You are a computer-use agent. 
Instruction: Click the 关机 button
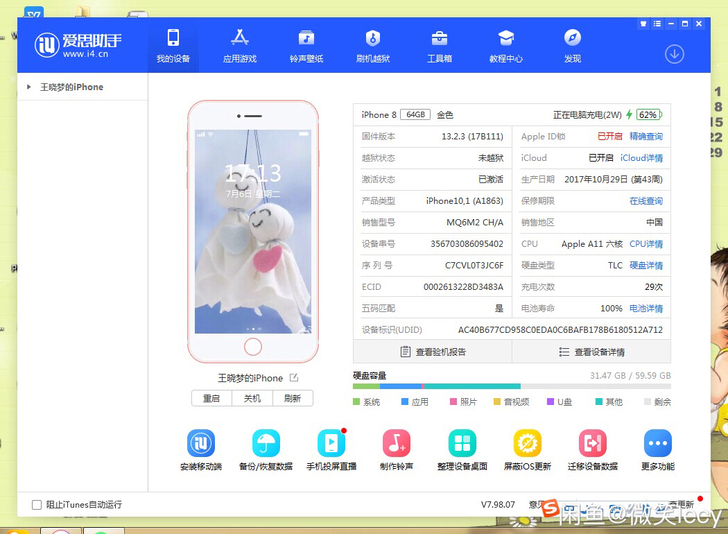(252, 398)
